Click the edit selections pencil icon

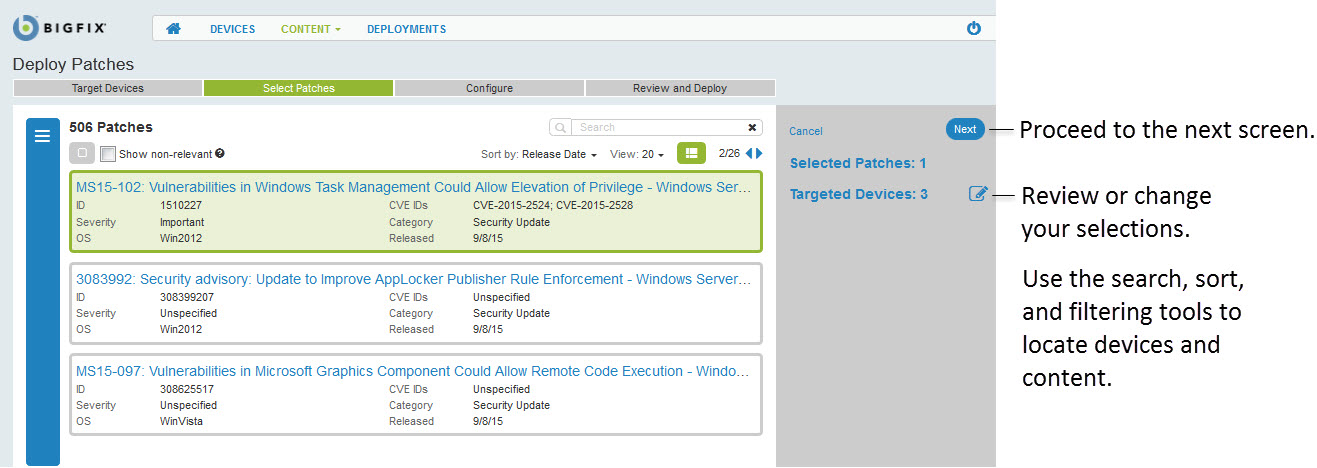[x=977, y=194]
